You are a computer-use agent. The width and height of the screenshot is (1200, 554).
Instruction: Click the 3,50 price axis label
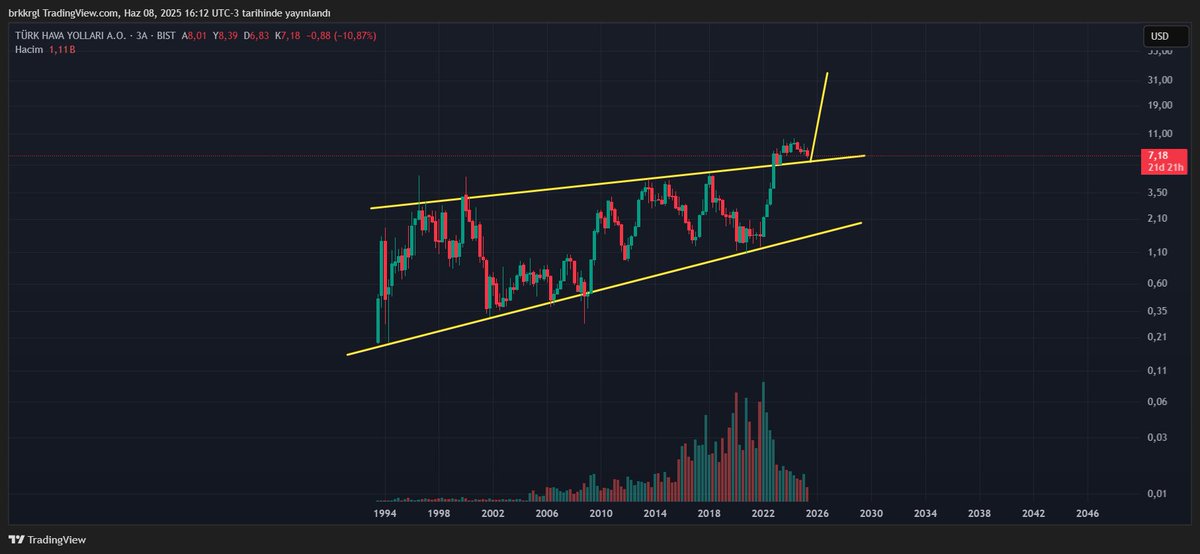coord(1158,193)
